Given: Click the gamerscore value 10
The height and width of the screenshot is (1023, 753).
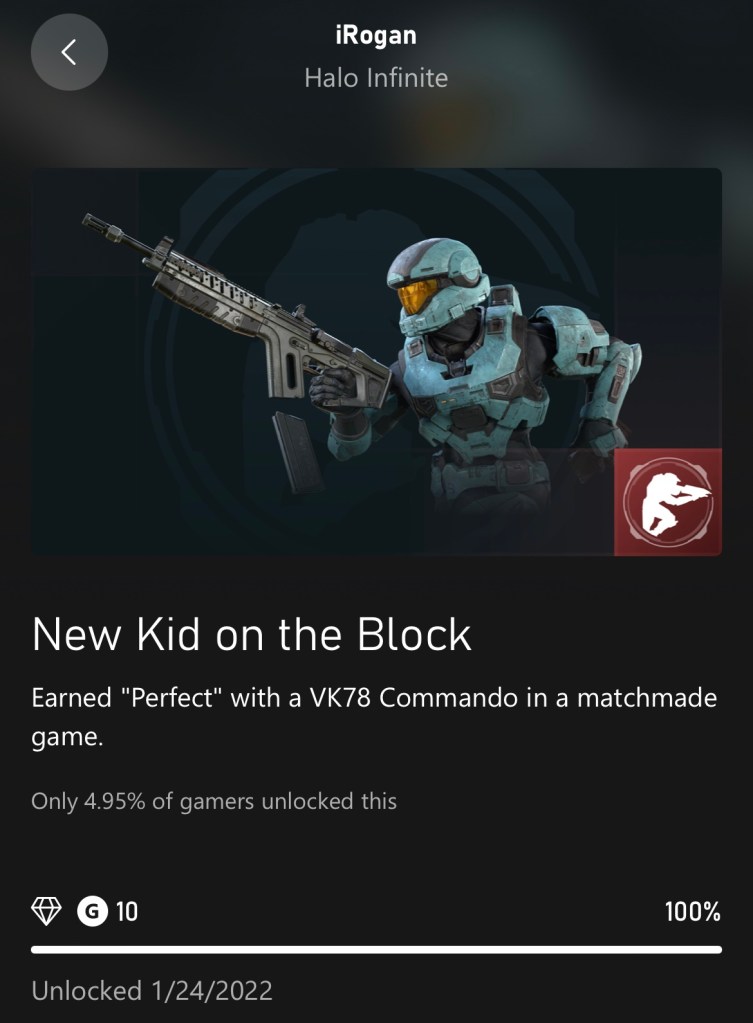Looking at the screenshot, I should [x=127, y=911].
